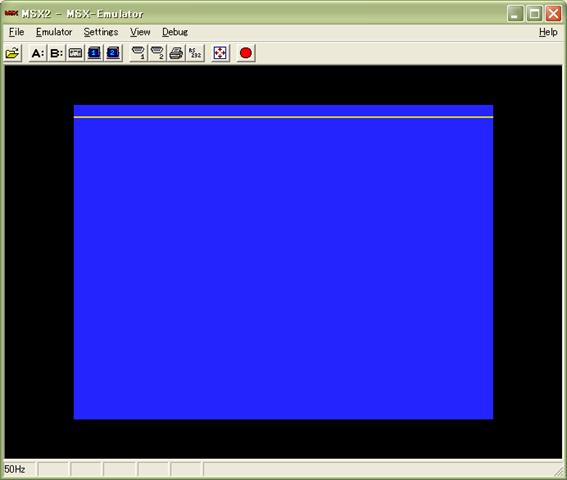The height and width of the screenshot is (480, 567).
Task: Click the cassette tape icon
Action: (75, 53)
